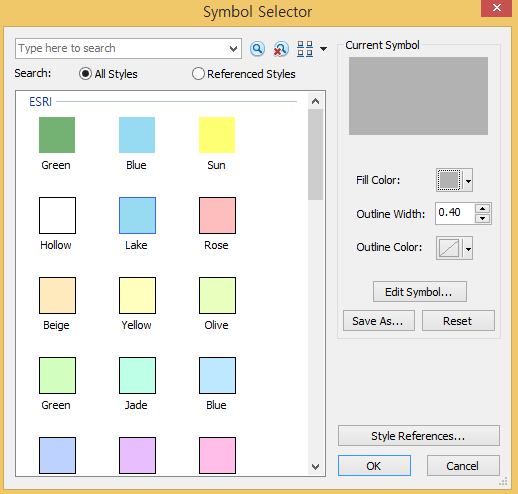
Task: Choose the Lake symbol
Action: coord(137,215)
